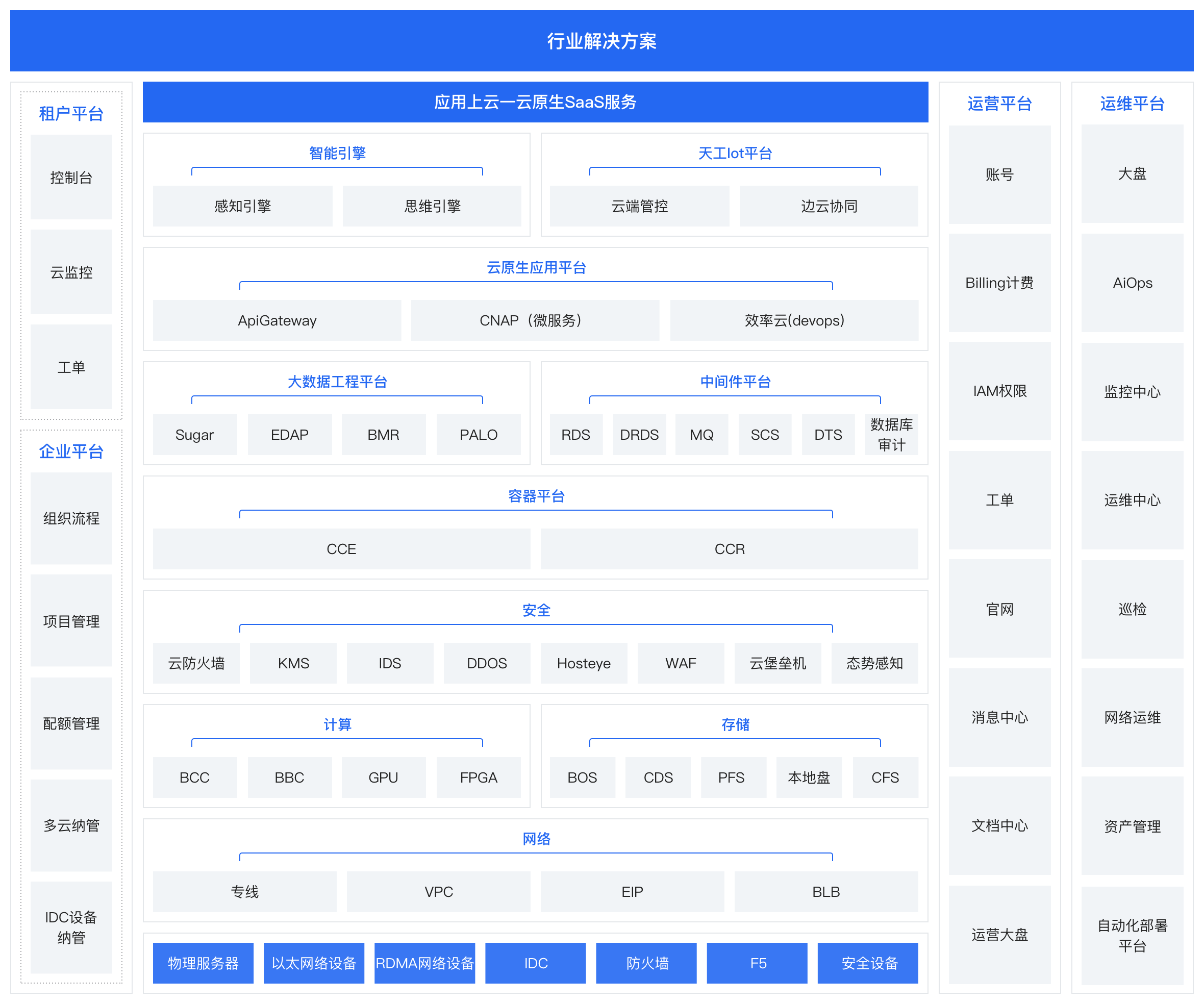Image resolution: width=1204 pixels, height=1004 pixels.
Task: Click the 云防火墙 box
Action: coord(196,663)
